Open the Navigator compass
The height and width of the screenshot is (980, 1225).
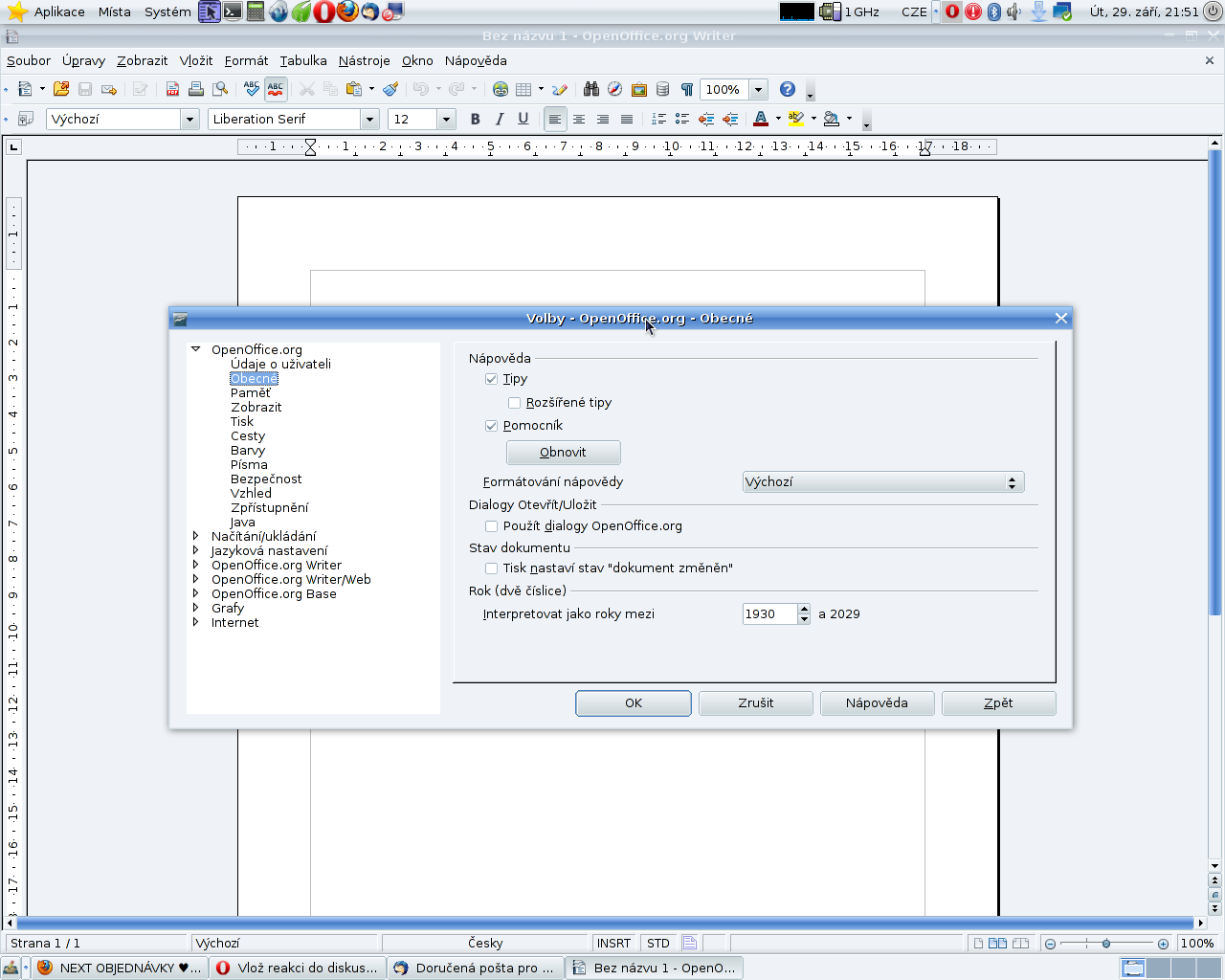click(615, 89)
